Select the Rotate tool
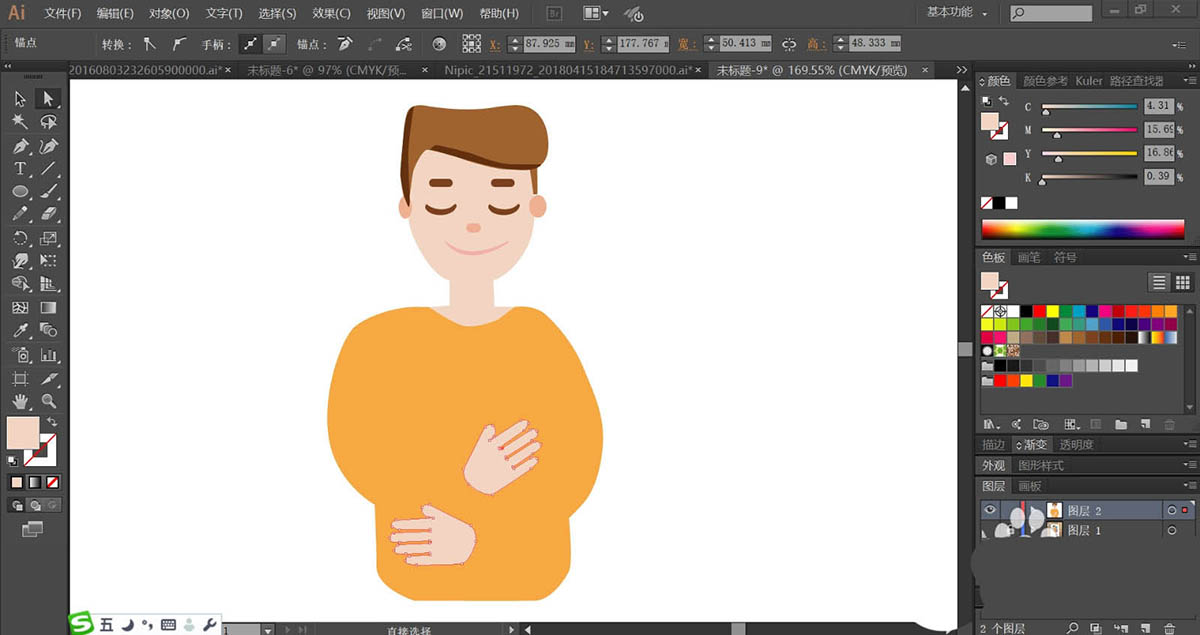 (20, 239)
